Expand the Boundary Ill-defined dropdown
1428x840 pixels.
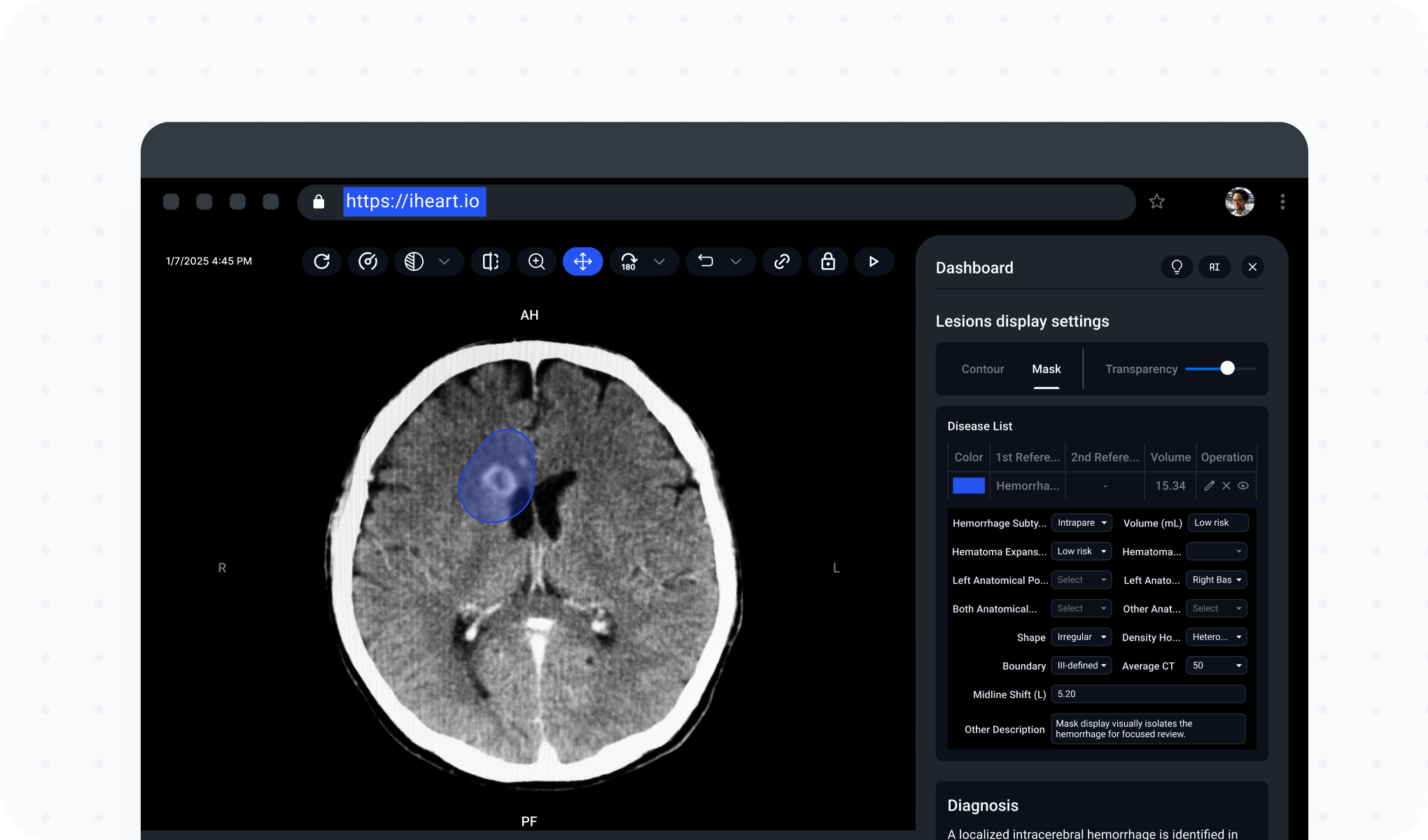point(1081,666)
